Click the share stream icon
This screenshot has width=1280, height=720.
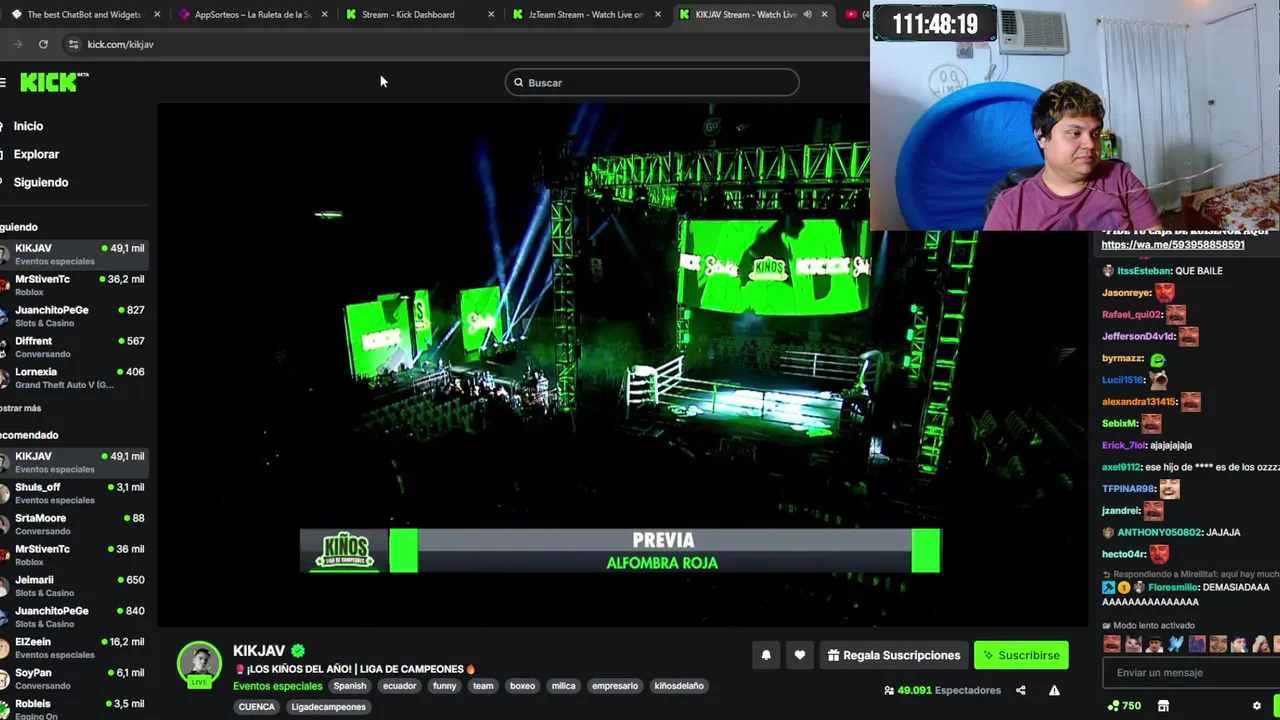1020,690
